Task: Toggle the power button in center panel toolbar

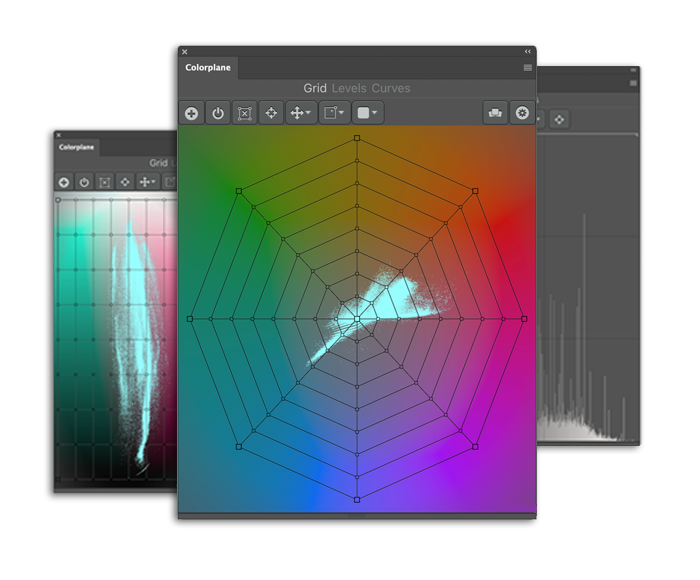Action: [x=218, y=113]
